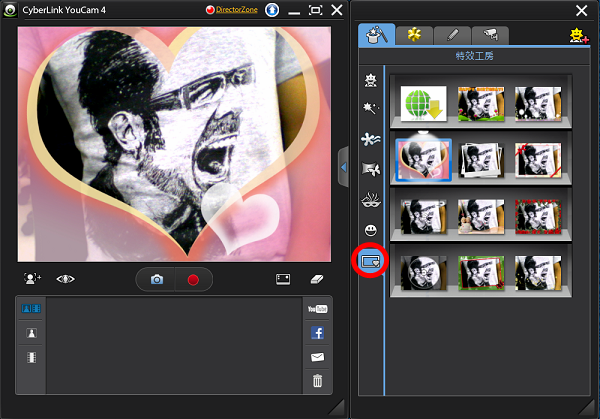Upload captured media to YouTube
The image size is (600, 419).
(x=317, y=309)
